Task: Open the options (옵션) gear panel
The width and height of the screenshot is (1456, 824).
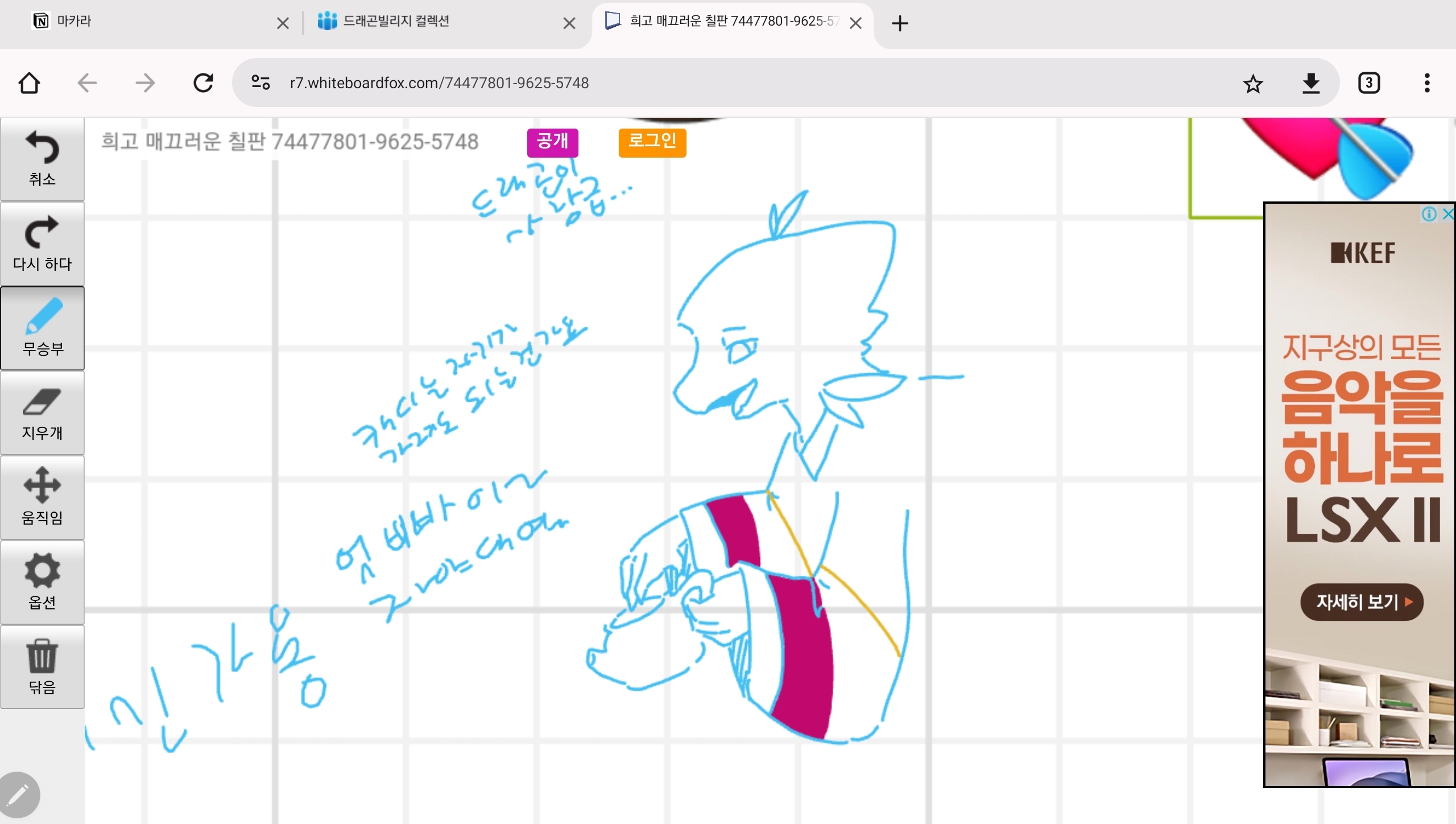Action: pyautogui.click(x=43, y=582)
